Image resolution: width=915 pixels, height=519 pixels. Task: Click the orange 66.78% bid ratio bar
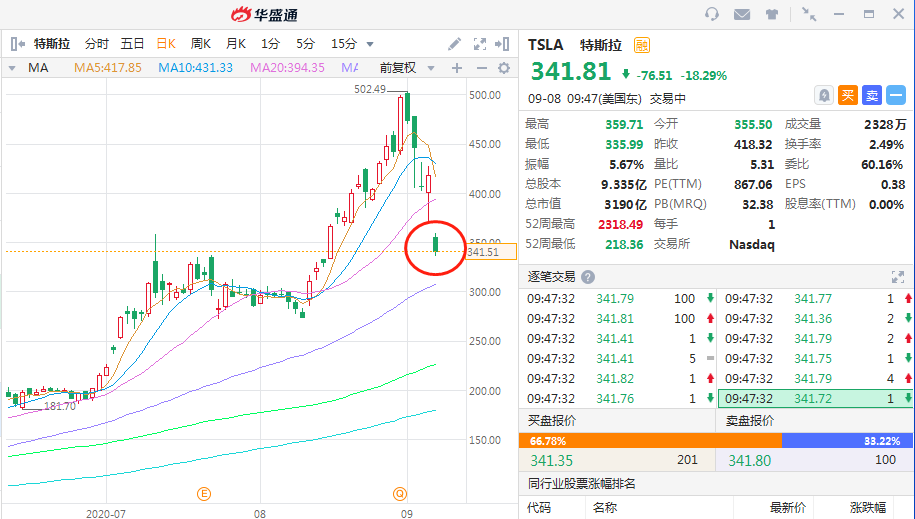(x=650, y=441)
